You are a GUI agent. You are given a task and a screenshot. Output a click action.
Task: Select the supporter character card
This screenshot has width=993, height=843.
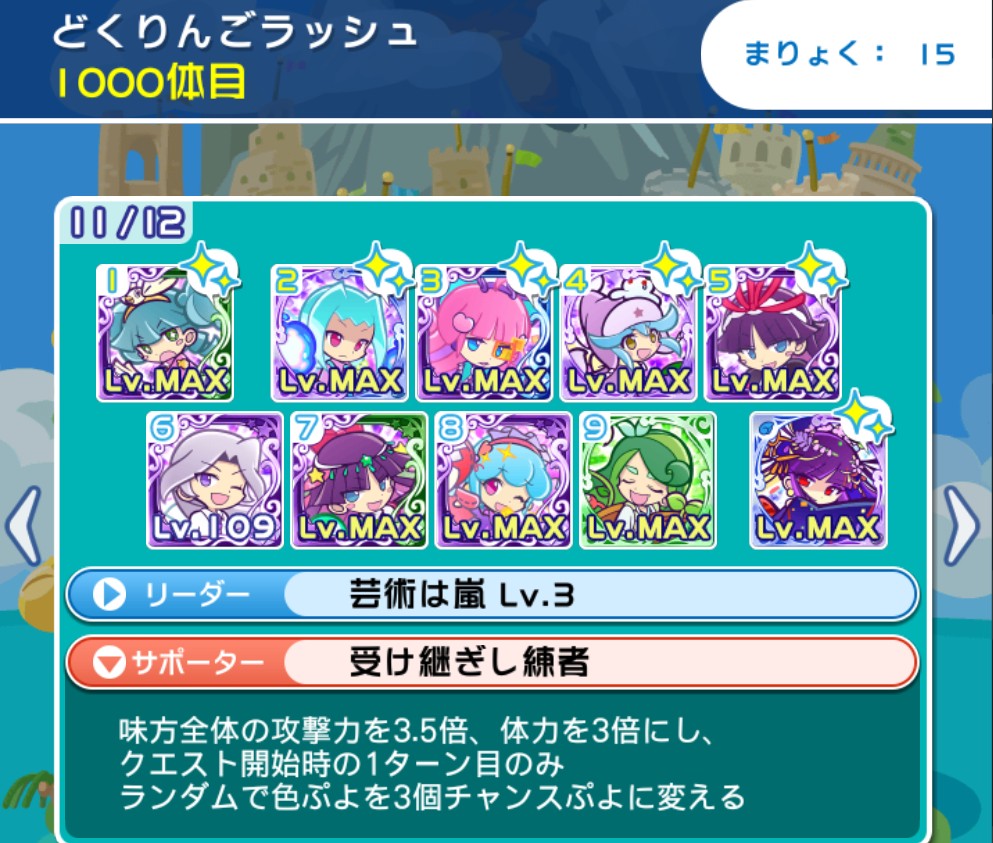818,480
